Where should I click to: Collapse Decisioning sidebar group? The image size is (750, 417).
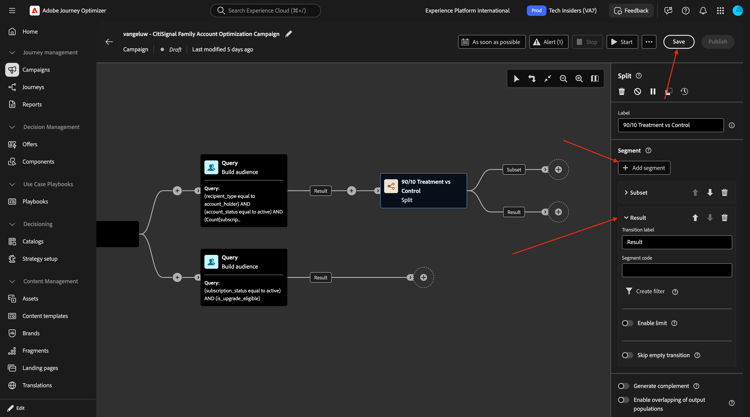click(12, 224)
